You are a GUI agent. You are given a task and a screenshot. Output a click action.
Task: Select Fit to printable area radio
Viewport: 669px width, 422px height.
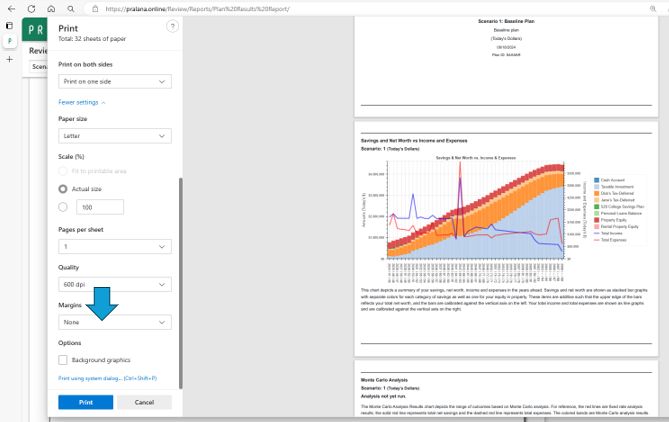pos(63,171)
